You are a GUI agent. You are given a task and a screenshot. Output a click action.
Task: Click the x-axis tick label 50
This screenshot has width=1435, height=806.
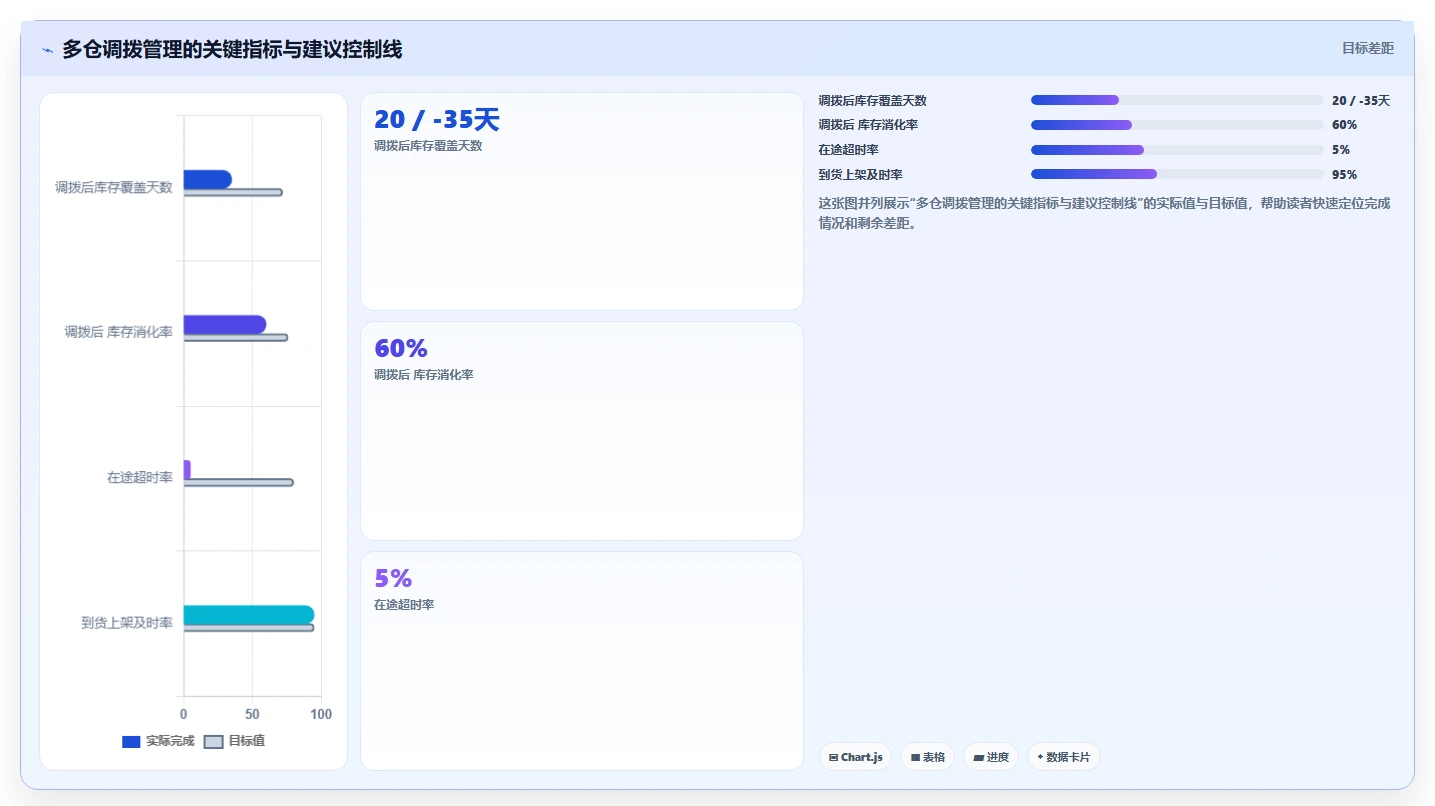coord(252,714)
